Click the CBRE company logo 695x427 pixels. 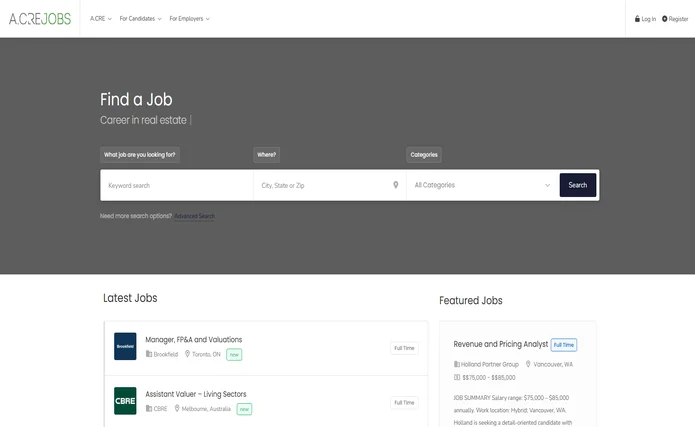coord(125,401)
